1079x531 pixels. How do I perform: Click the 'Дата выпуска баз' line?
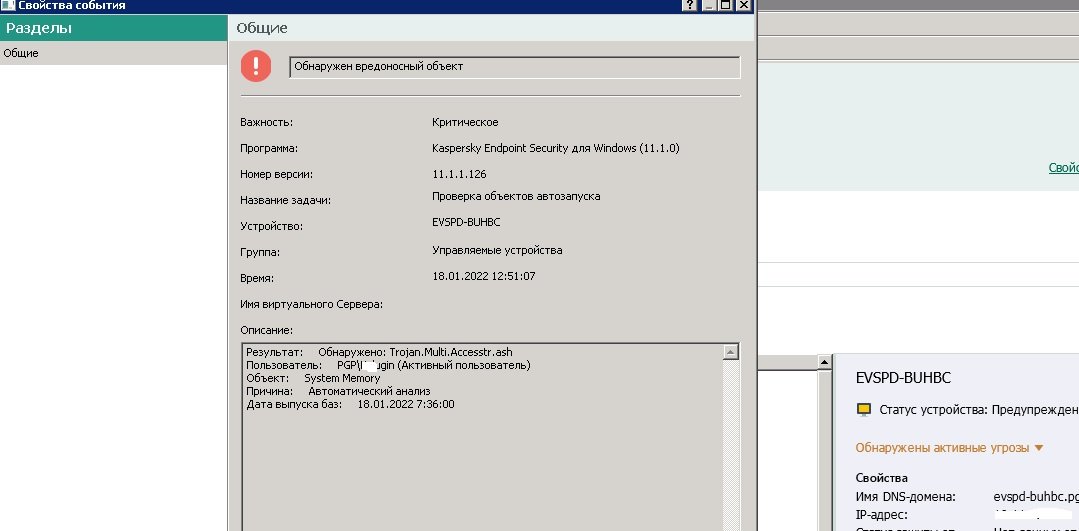click(350, 404)
